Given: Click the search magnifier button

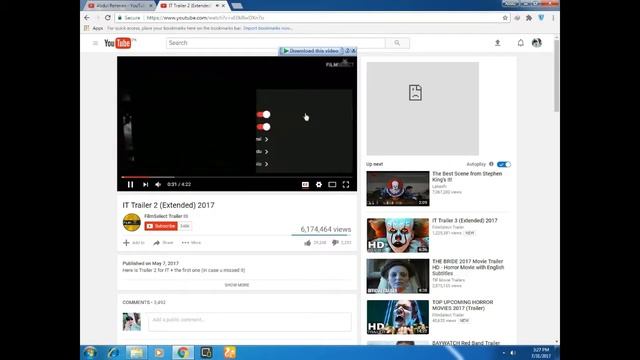Looking at the screenshot, I should [x=397, y=43].
